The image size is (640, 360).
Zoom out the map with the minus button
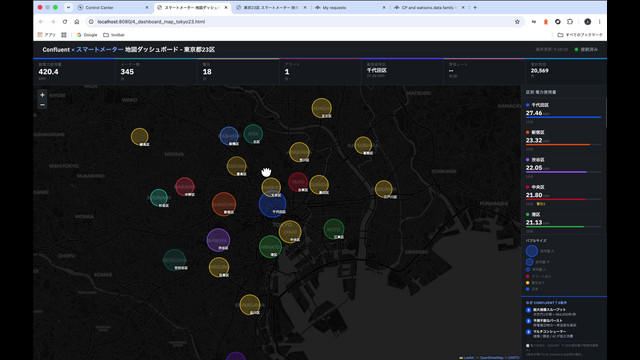click(x=42, y=105)
